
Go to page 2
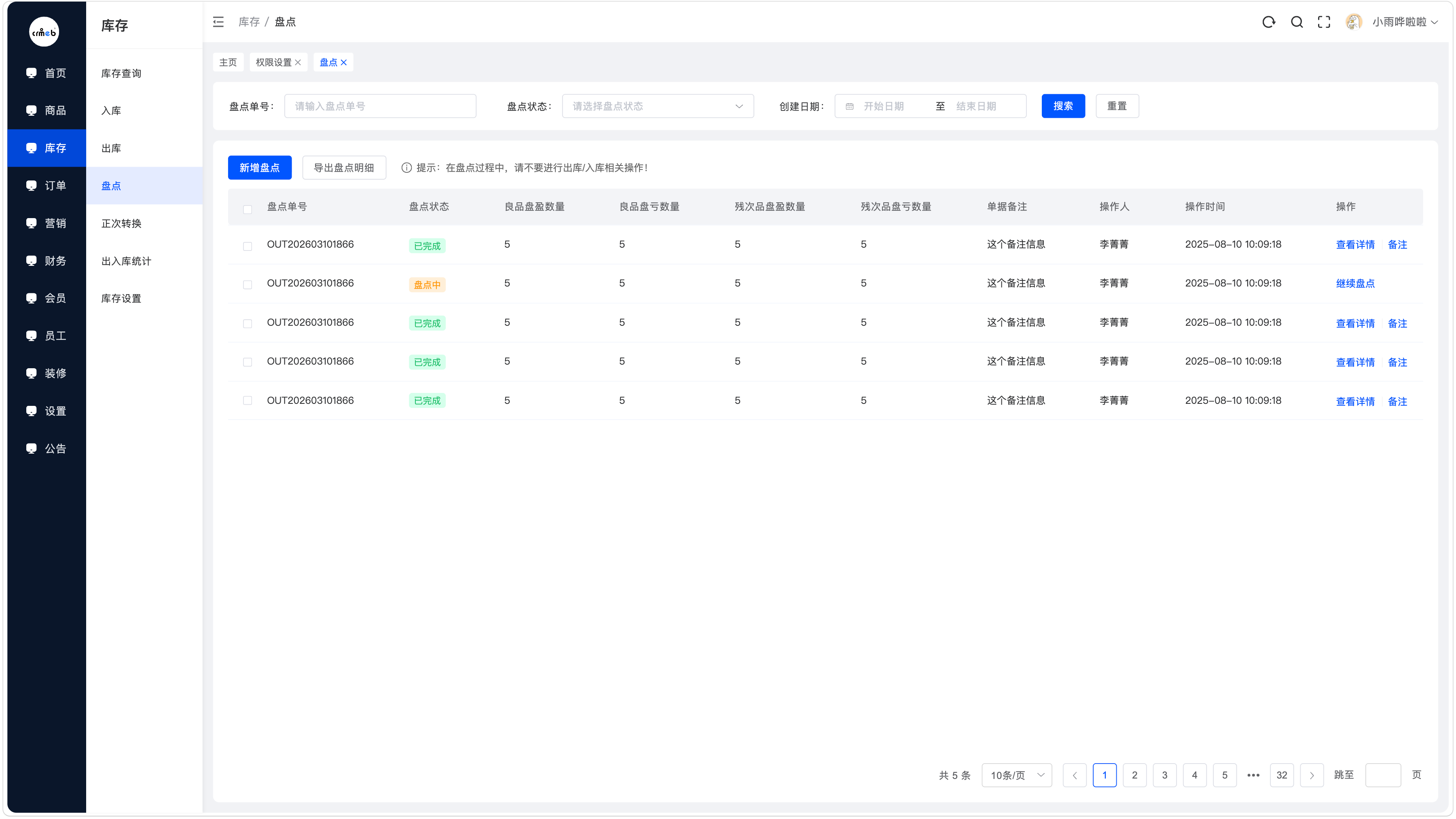(x=1134, y=775)
